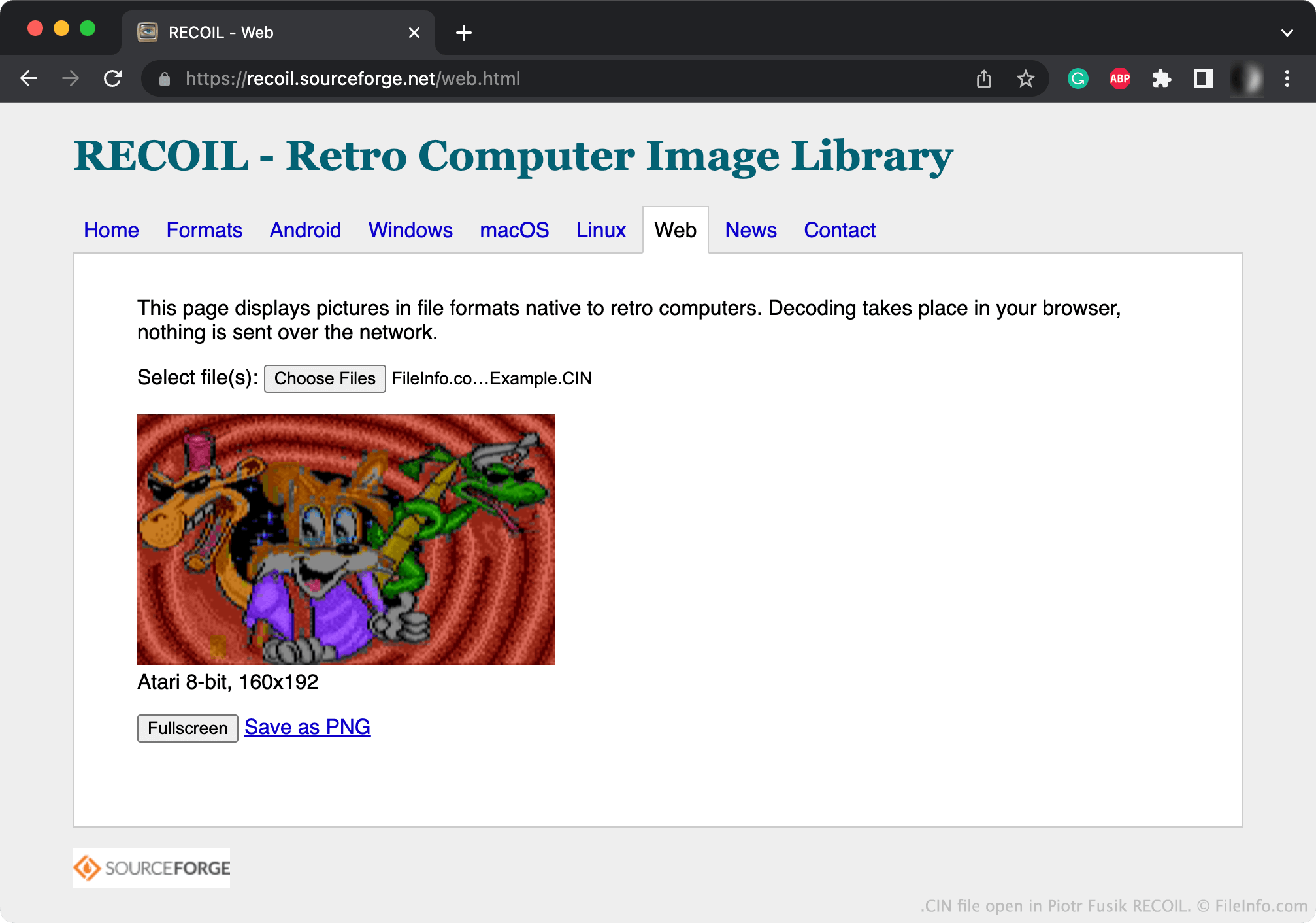Click the share page icon
1316x923 pixels.
click(x=983, y=79)
